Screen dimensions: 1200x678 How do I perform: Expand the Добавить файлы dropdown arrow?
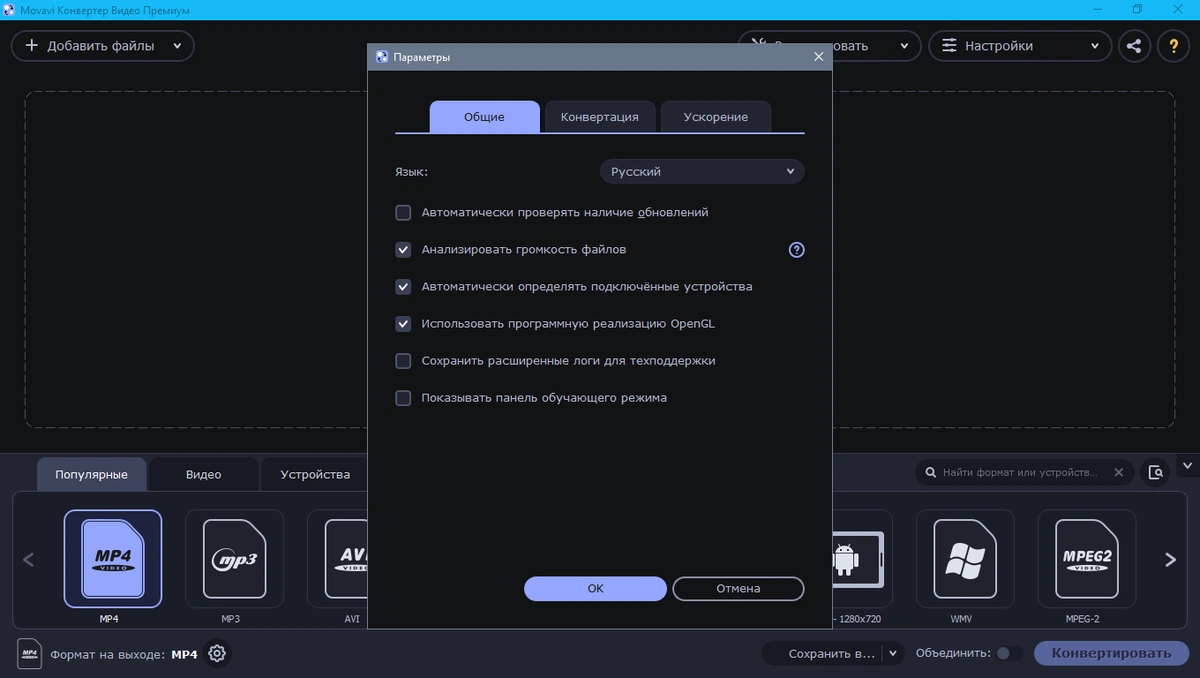coord(177,46)
